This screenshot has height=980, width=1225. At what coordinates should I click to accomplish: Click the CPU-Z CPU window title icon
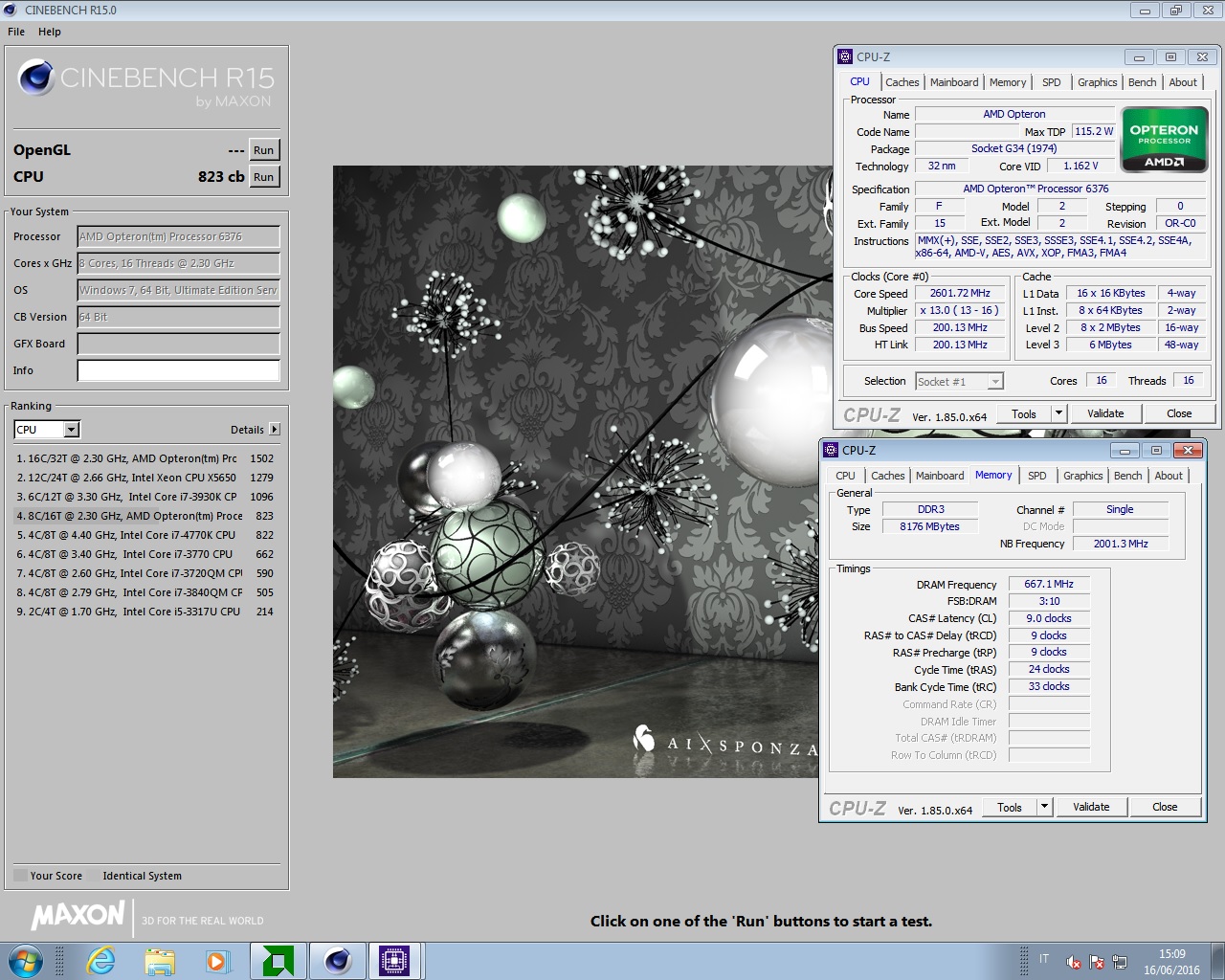[x=845, y=56]
